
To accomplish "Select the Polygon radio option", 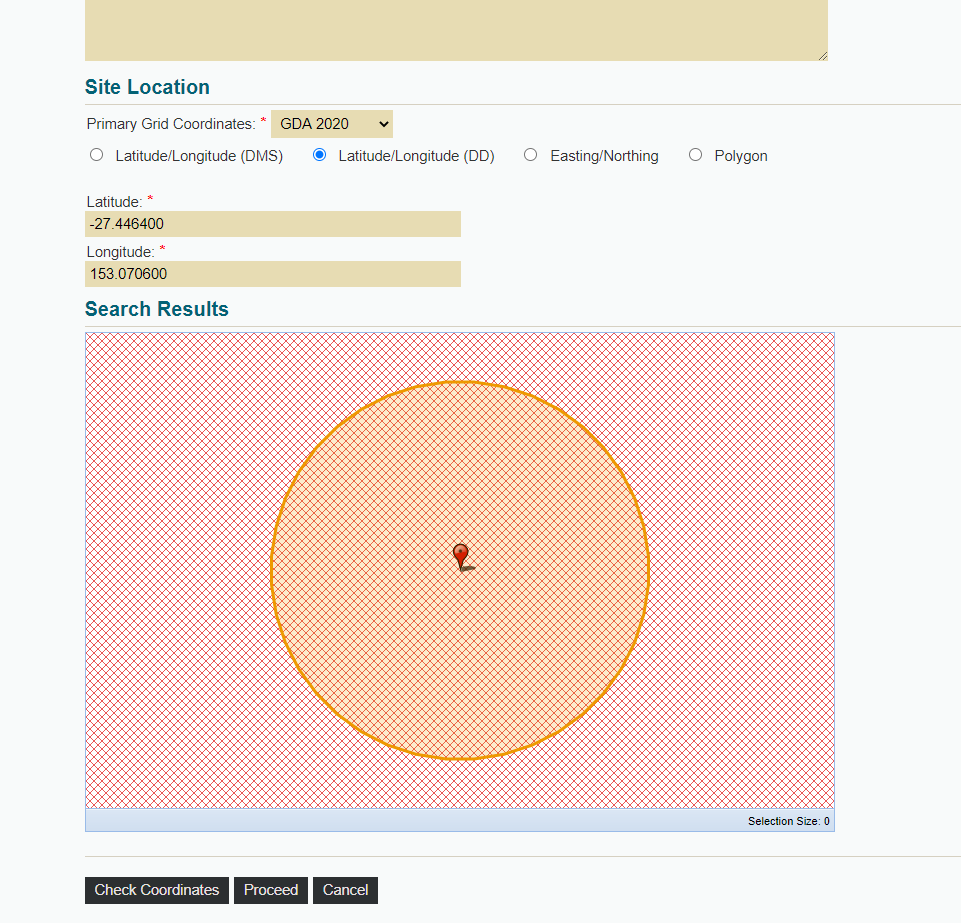I will pos(695,155).
